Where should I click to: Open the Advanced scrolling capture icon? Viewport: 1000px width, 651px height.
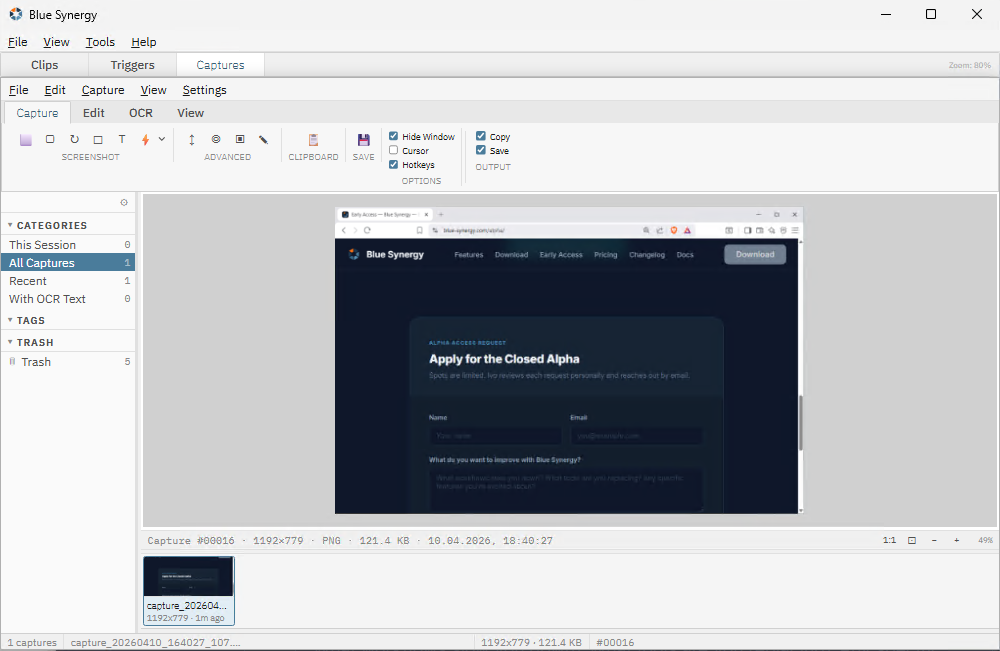point(191,139)
